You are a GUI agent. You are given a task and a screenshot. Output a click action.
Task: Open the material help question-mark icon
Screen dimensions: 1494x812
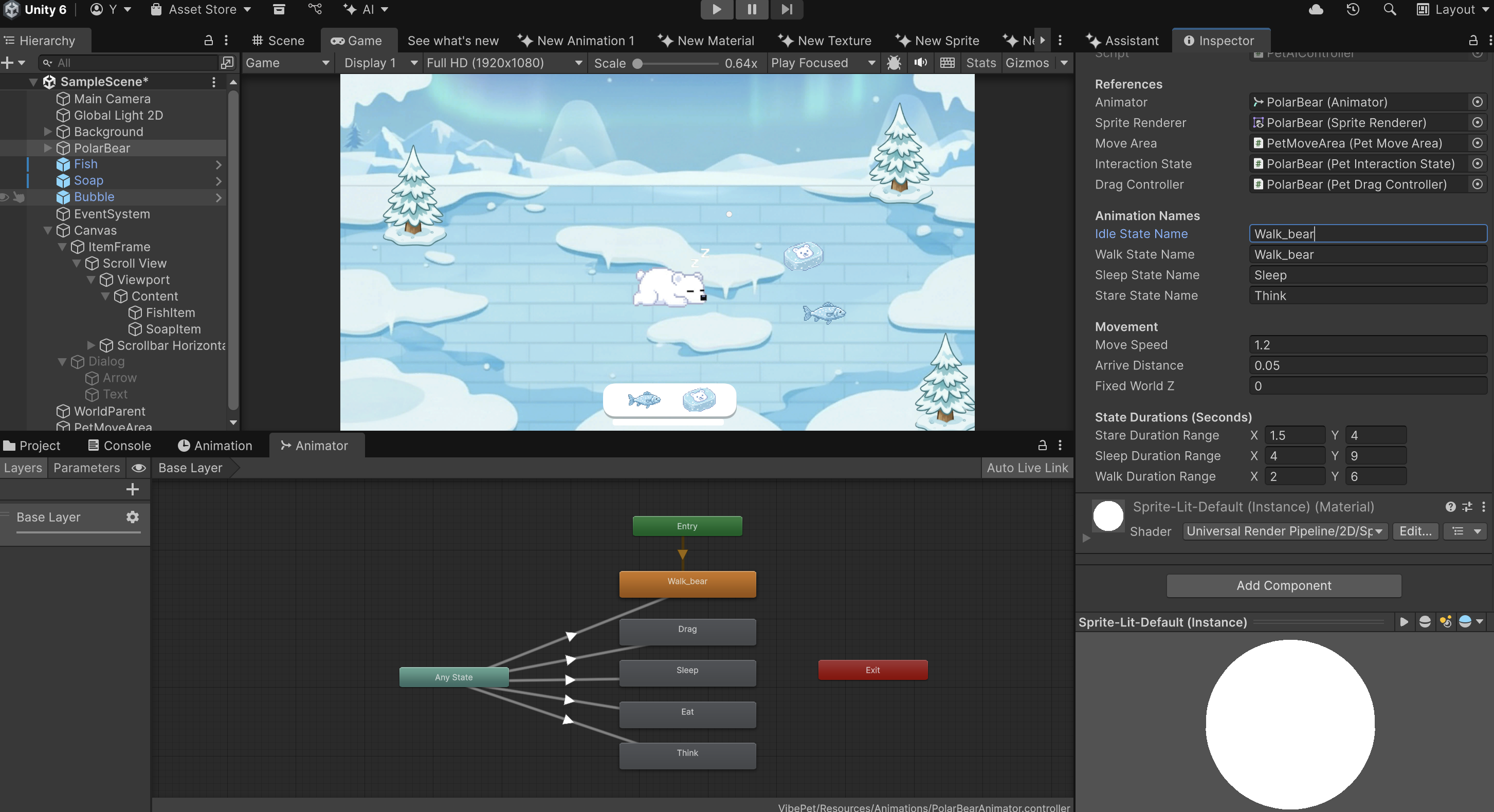[1450, 507]
